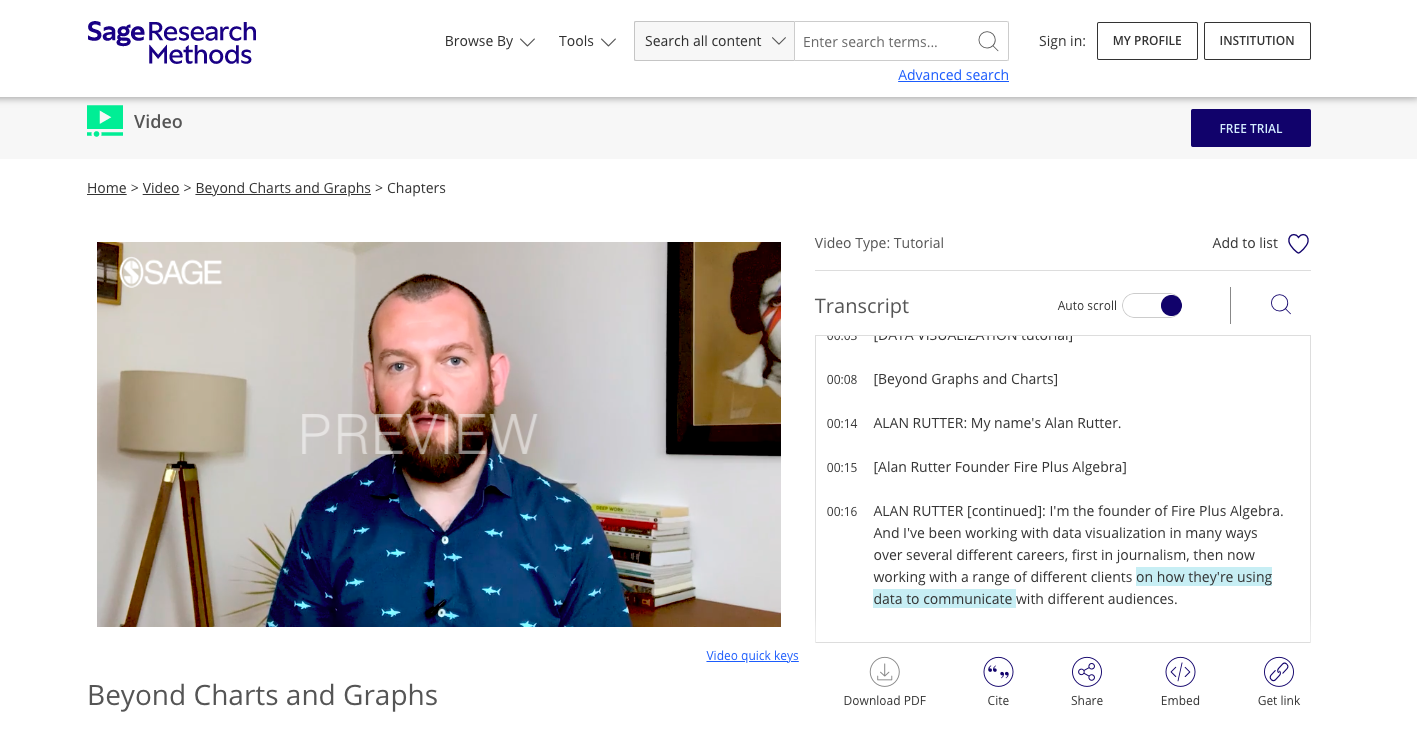Click the Add to list label

pyautogui.click(x=1245, y=243)
